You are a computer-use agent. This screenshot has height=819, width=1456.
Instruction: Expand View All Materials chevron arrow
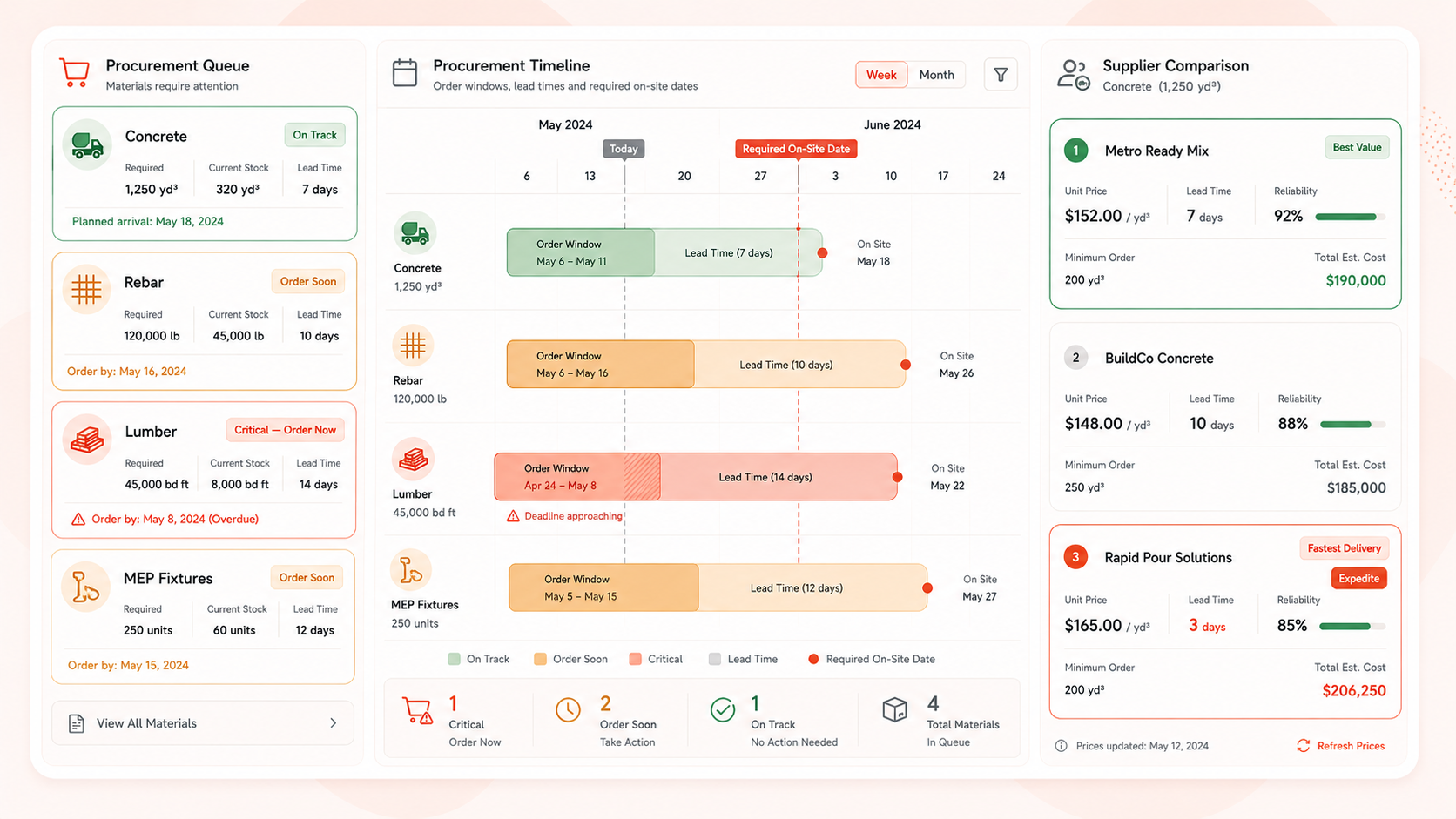pos(334,723)
